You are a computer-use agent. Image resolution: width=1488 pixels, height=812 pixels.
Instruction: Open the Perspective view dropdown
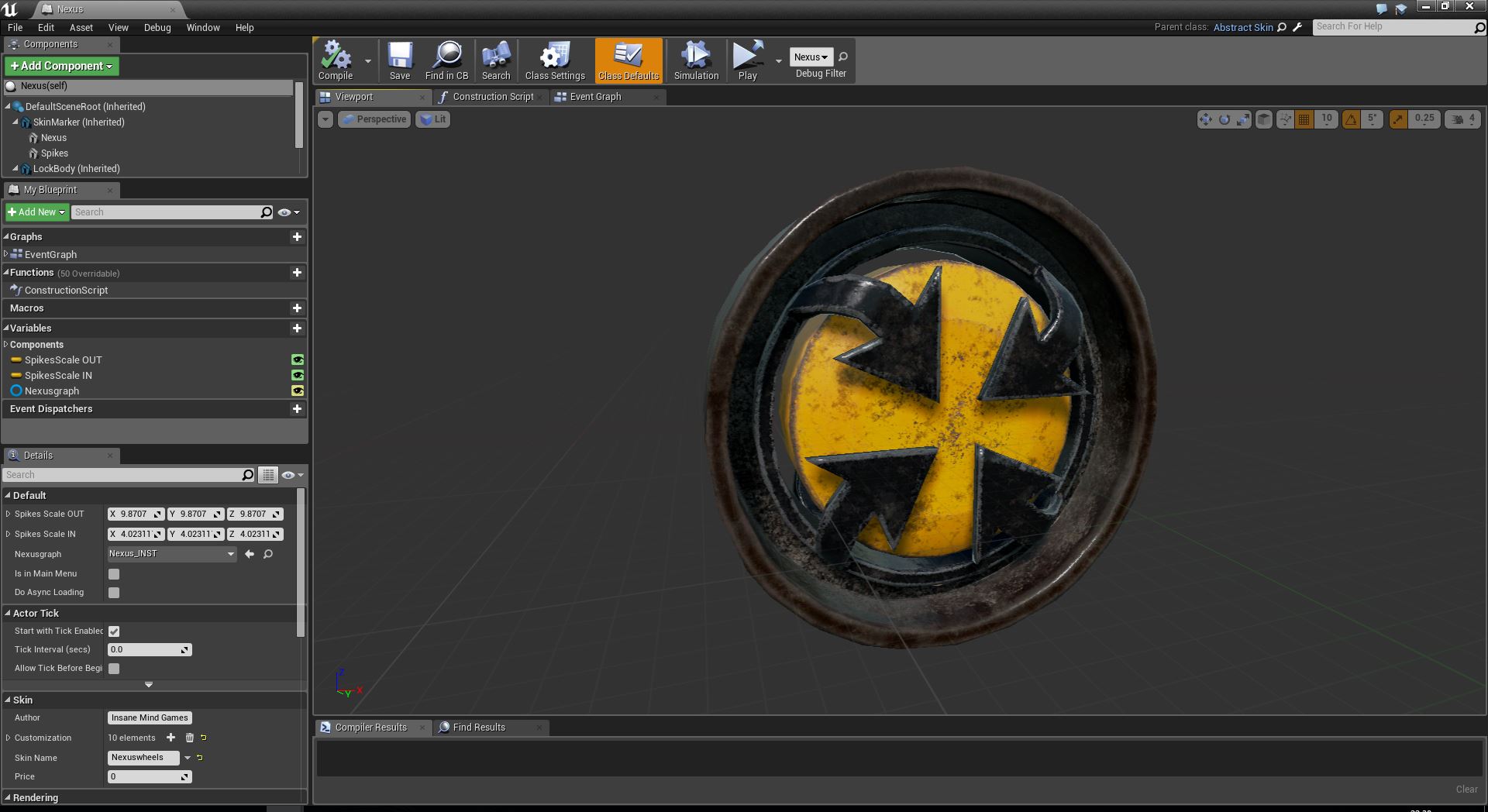point(374,119)
